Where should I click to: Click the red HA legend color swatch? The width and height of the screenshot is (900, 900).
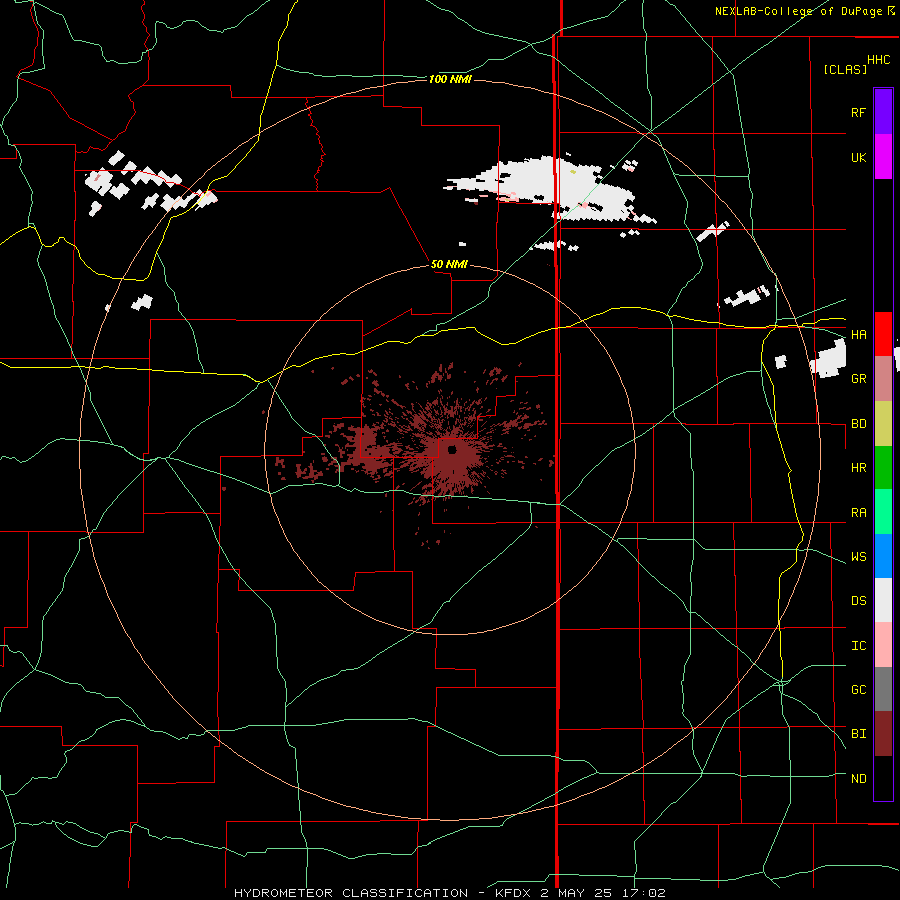point(883,334)
